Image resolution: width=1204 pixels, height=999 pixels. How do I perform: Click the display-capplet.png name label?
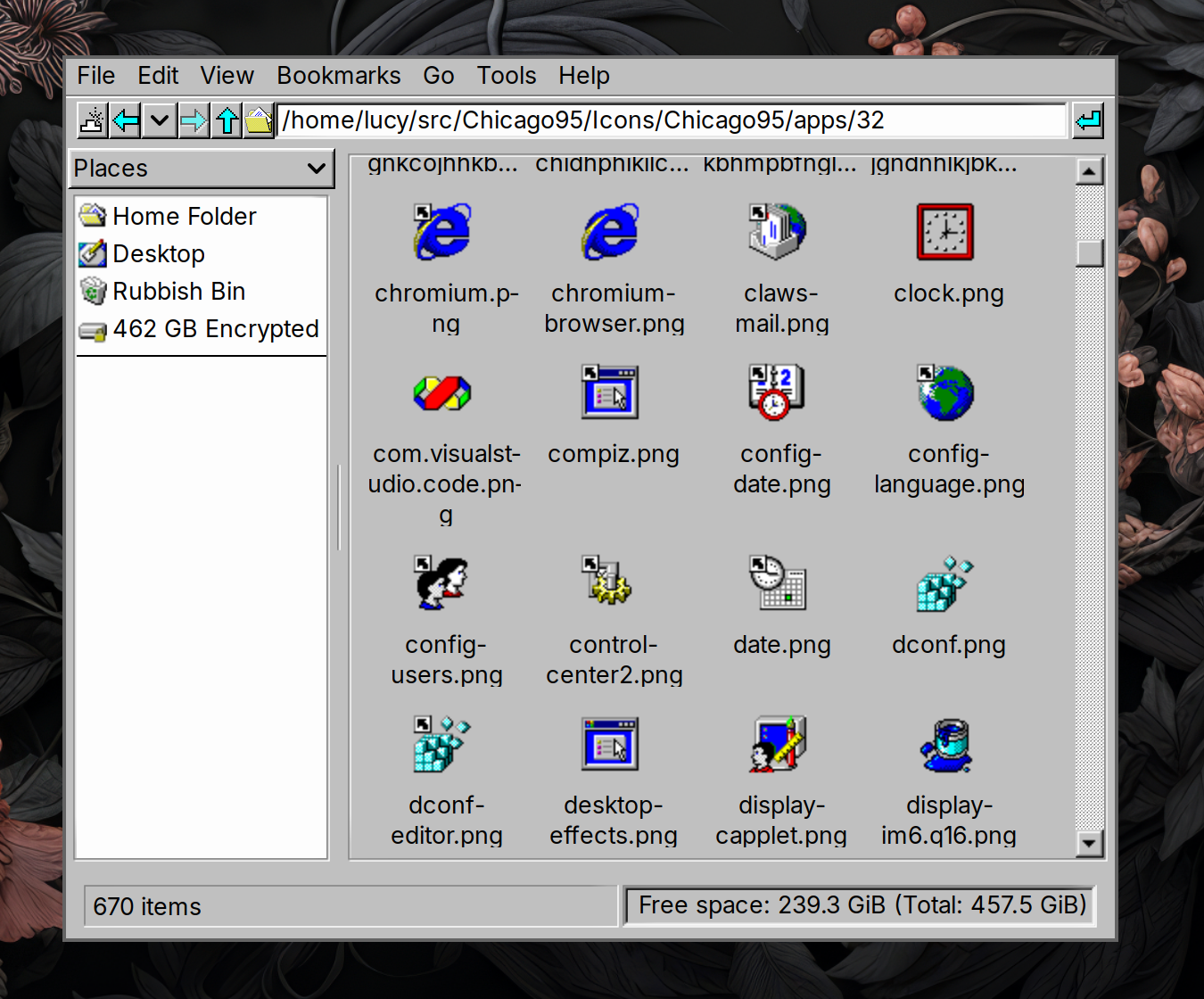[x=781, y=821]
